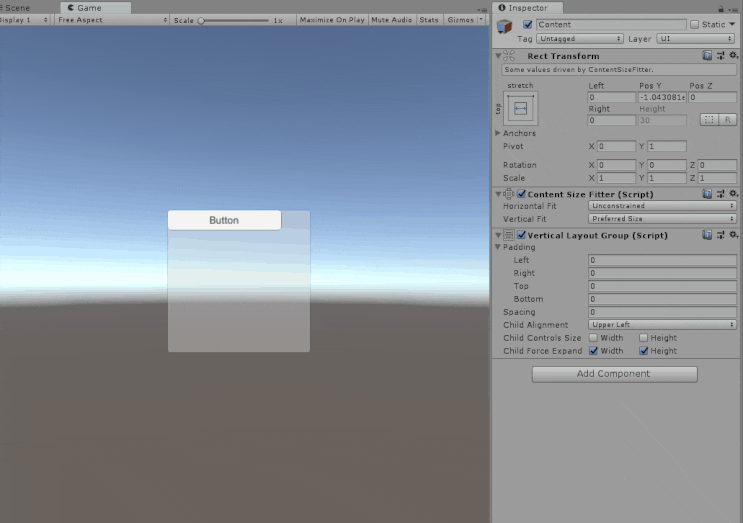The height and width of the screenshot is (523, 743).
Task: Open the anchor presets stretch icon
Action: (520, 108)
